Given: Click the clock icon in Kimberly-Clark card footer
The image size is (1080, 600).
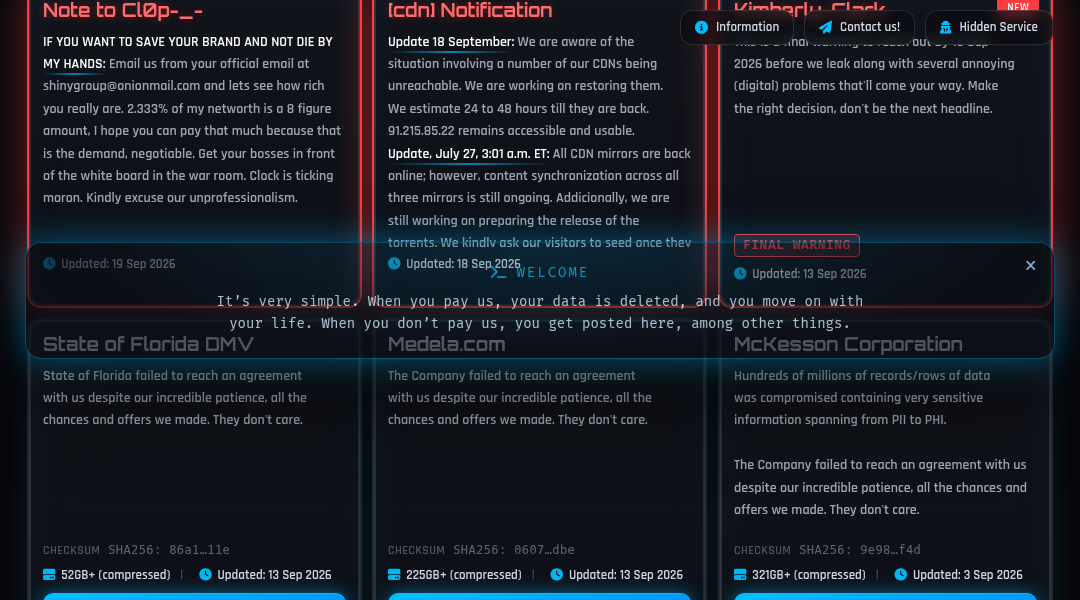Looking at the screenshot, I should tap(740, 273).
